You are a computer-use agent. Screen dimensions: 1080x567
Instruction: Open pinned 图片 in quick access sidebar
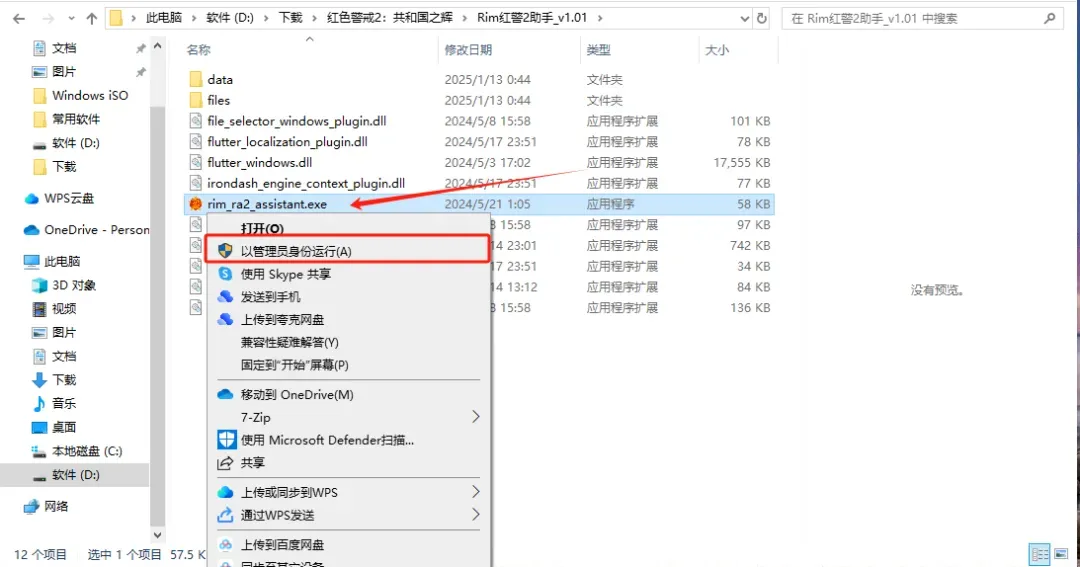[x=64, y=71]
